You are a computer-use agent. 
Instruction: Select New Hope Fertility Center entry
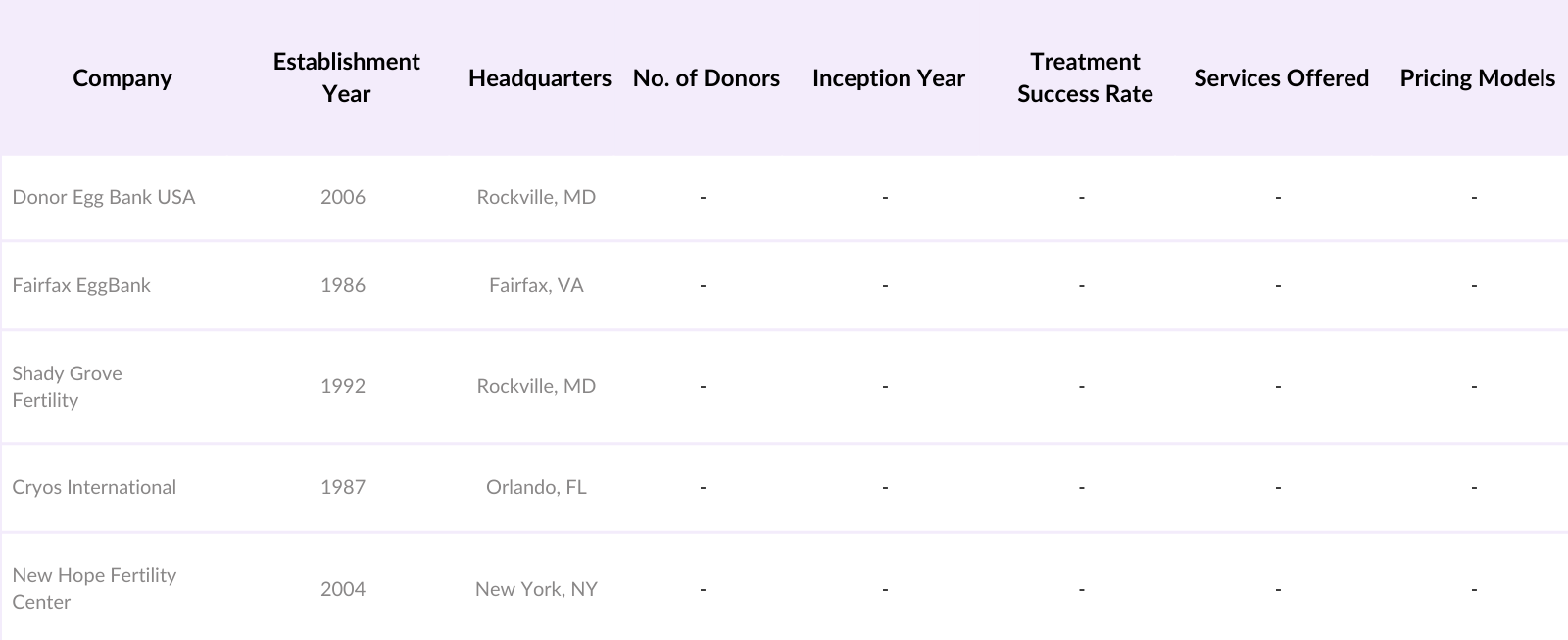(94, 588)
